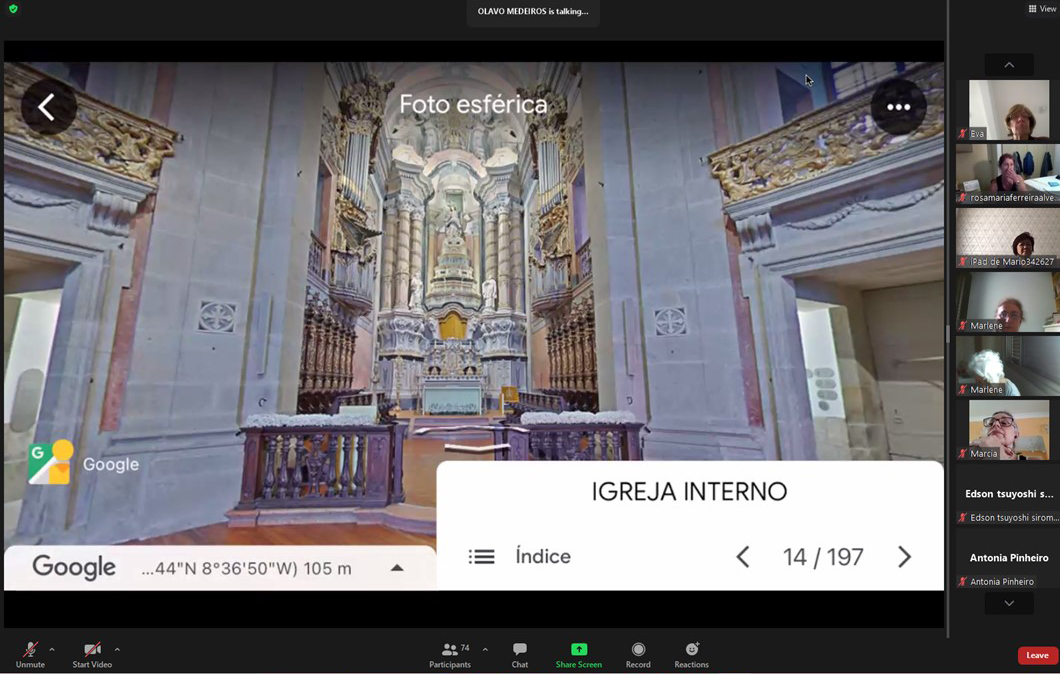Expand the Google location info panel arrow
The image size is (1060, 674).
(x=397, y=568)
